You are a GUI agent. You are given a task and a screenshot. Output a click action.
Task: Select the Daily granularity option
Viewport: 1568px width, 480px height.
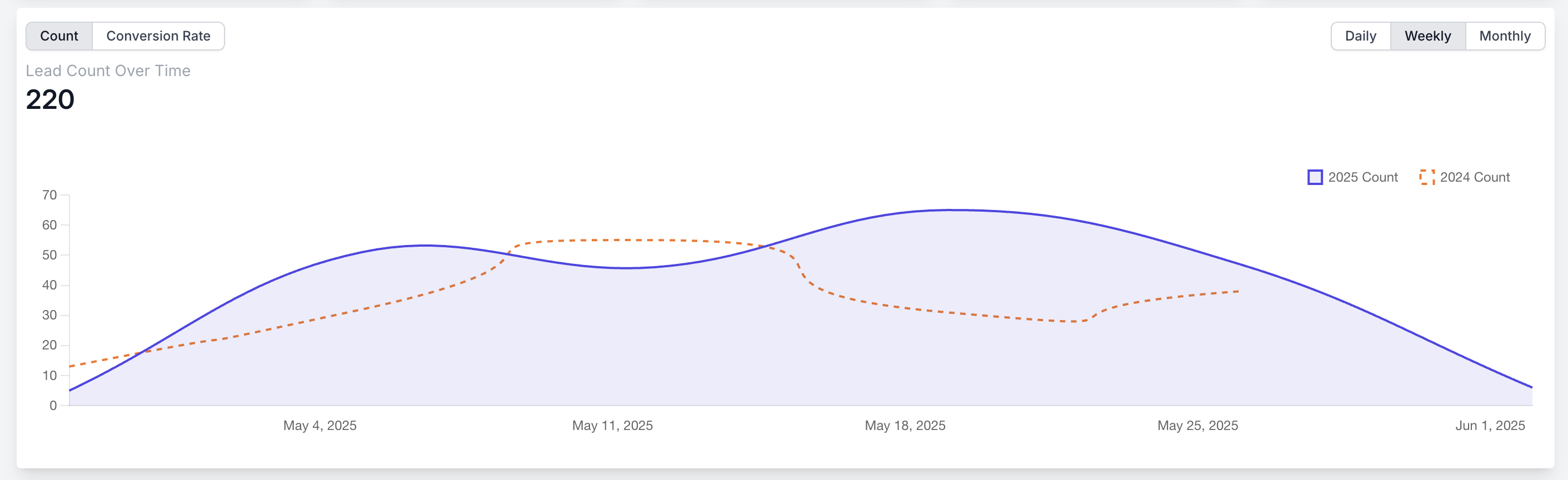[x=1360, y=36]
